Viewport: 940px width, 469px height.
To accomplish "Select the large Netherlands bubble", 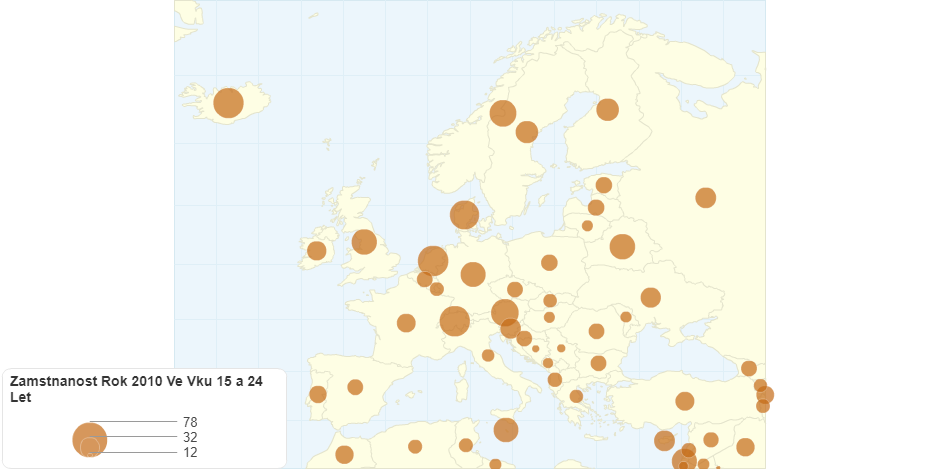I will (433, 261).
